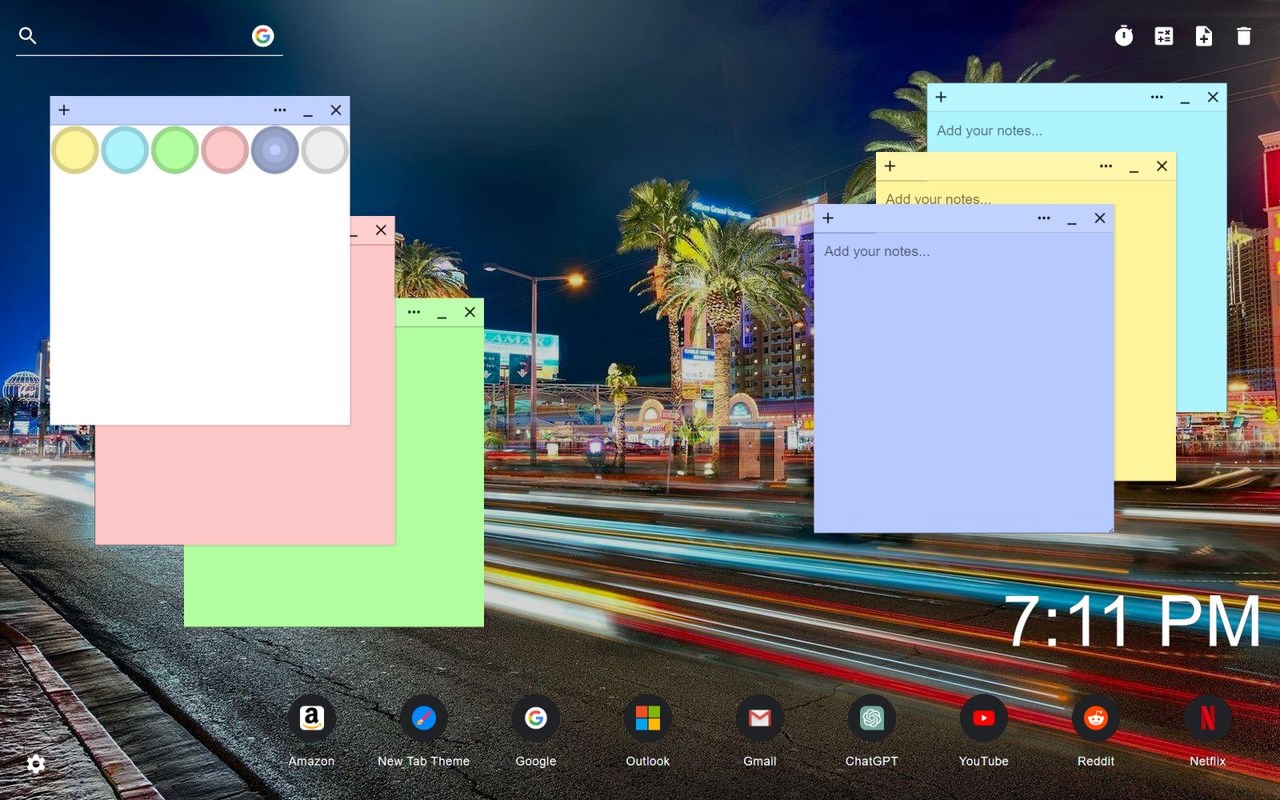Close the cyan note
Viewport: 1280px width, 800px height.
tap(1213, 97)
